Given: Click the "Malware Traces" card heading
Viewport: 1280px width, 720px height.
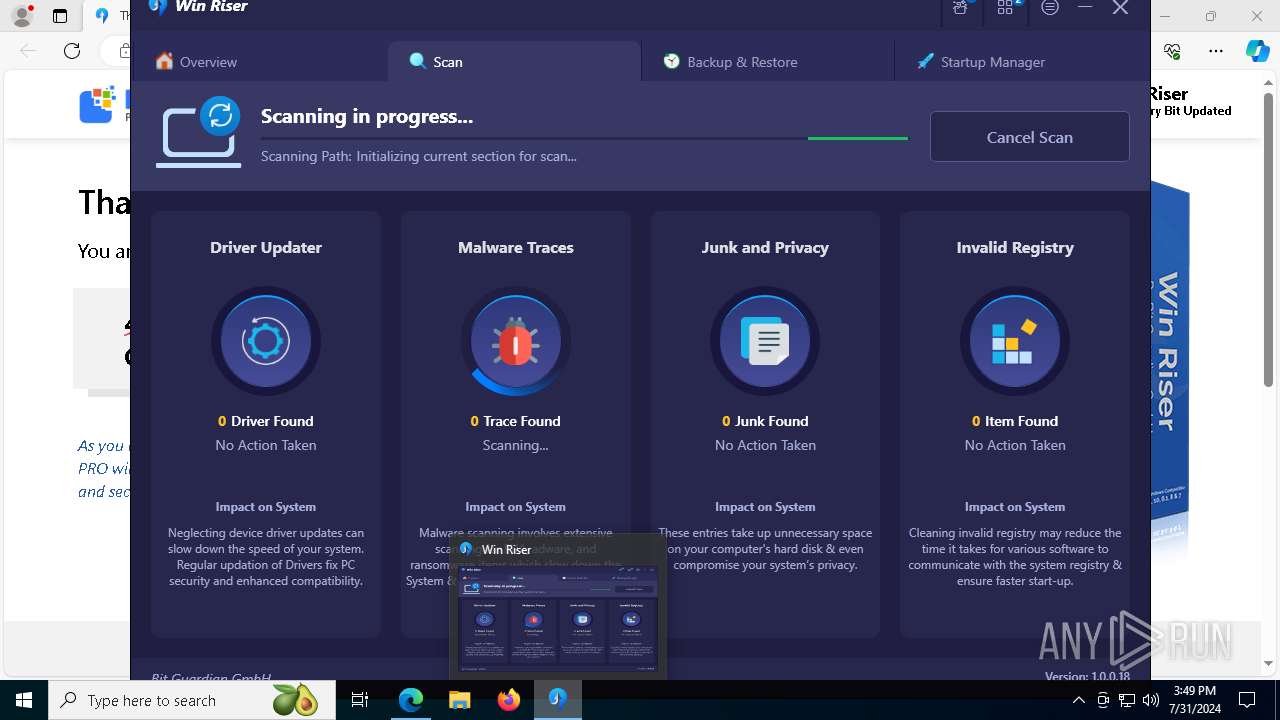Looking at the screenshot, I should pyautogui.click(x=516, y=247).
